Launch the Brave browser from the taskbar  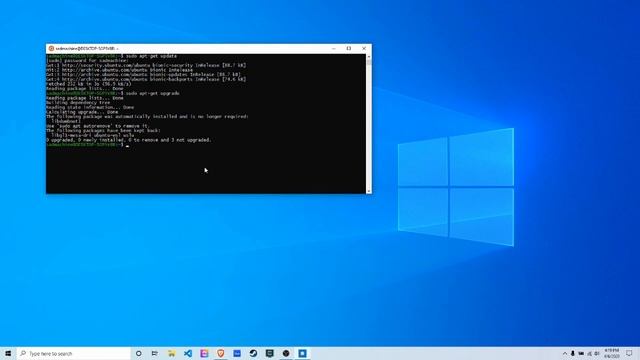tap(220, 353)
